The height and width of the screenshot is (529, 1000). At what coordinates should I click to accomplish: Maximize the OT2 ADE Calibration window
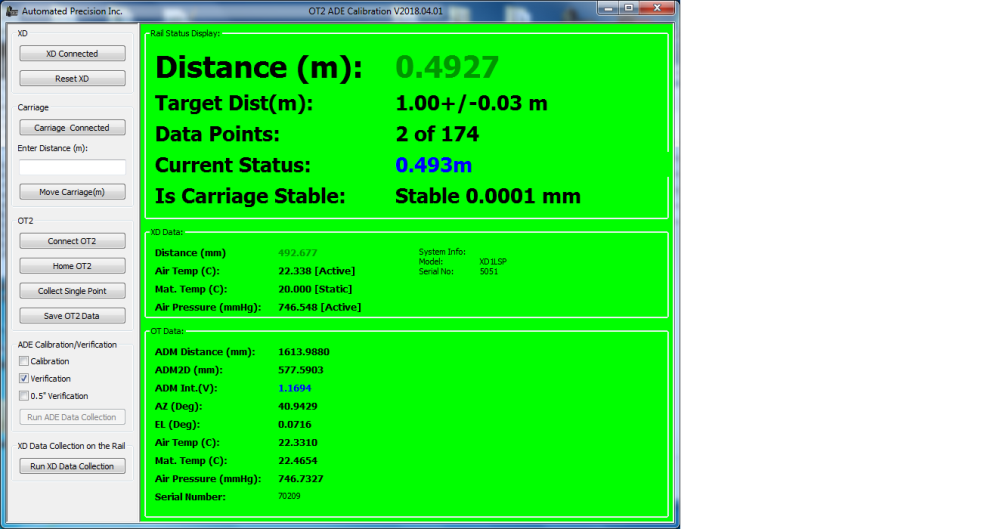coord(629,8)
